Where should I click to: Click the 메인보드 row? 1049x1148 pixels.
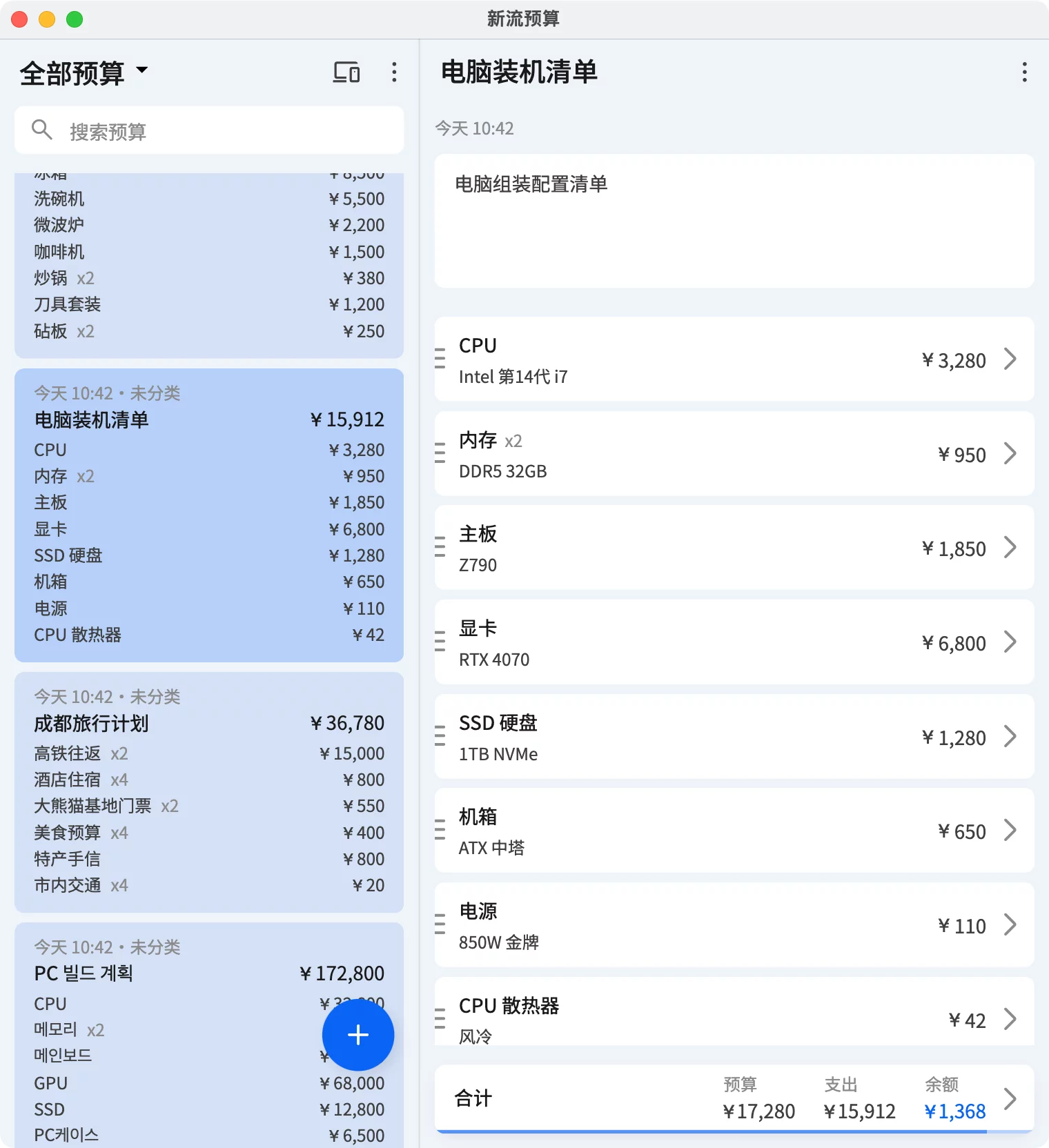point(209,1056)
